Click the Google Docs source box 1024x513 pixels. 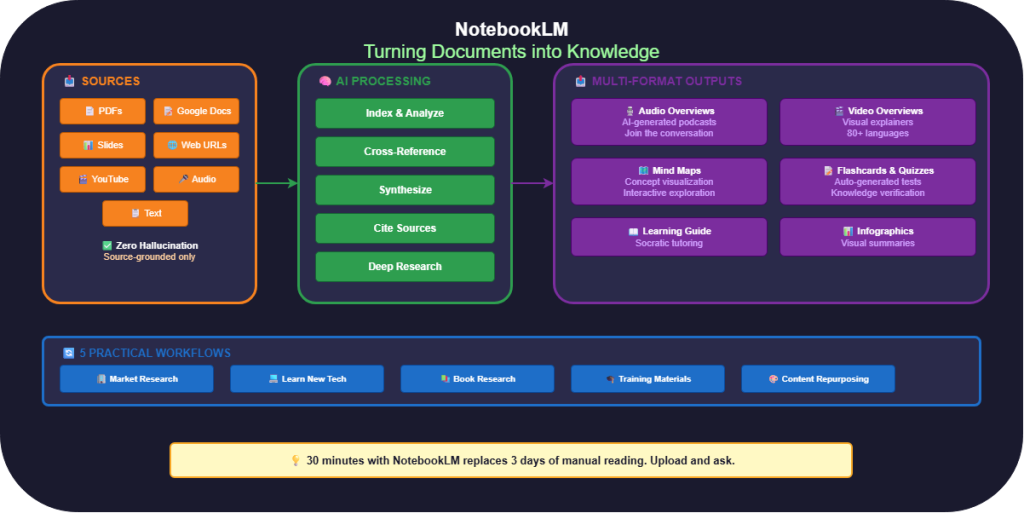196,111
